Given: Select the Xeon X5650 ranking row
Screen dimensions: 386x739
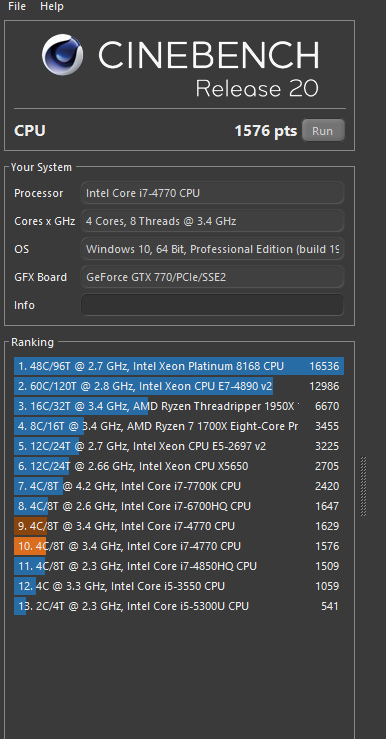Looking at the screenshot, I should 179,466.
